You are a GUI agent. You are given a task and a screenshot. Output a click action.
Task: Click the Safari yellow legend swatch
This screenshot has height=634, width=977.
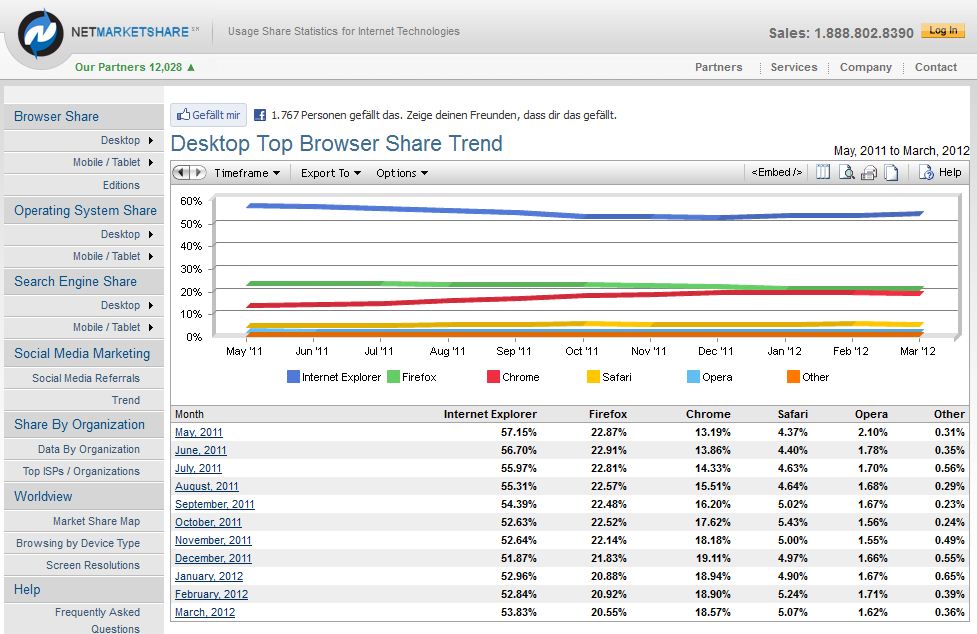[x=593, y=376]
